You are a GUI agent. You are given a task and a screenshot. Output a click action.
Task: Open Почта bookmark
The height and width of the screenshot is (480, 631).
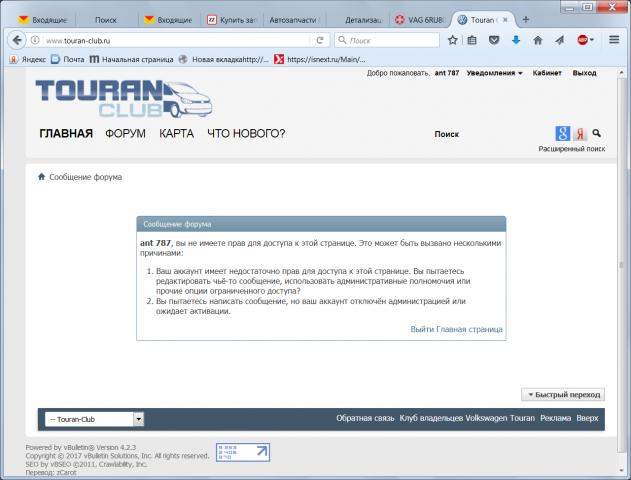(68, 60)
